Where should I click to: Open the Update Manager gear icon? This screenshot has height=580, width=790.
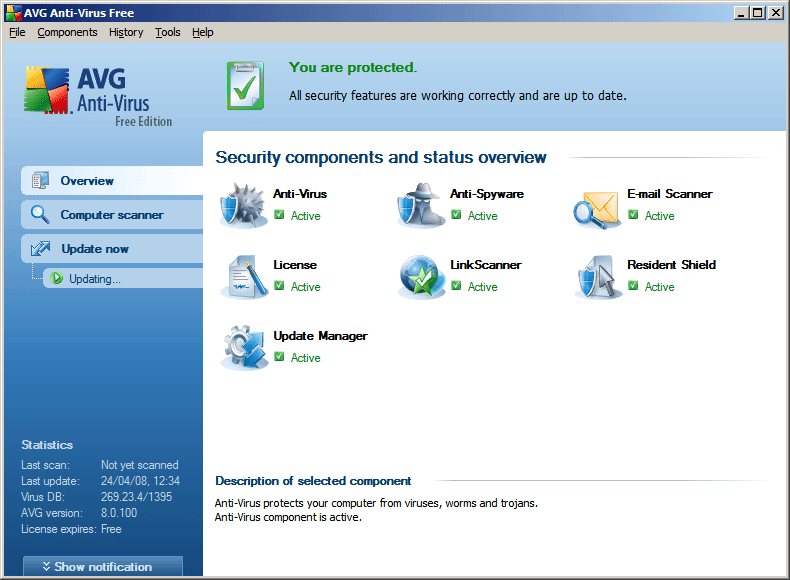click(x=244, y=347)
